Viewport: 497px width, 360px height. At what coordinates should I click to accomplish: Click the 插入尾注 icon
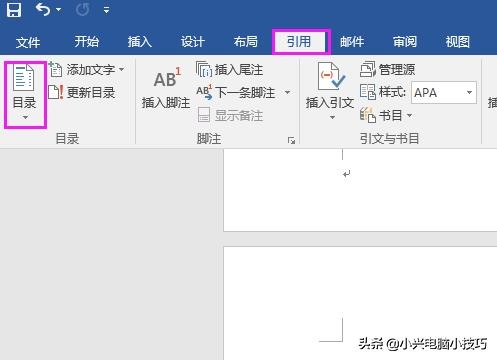point(204,69)
